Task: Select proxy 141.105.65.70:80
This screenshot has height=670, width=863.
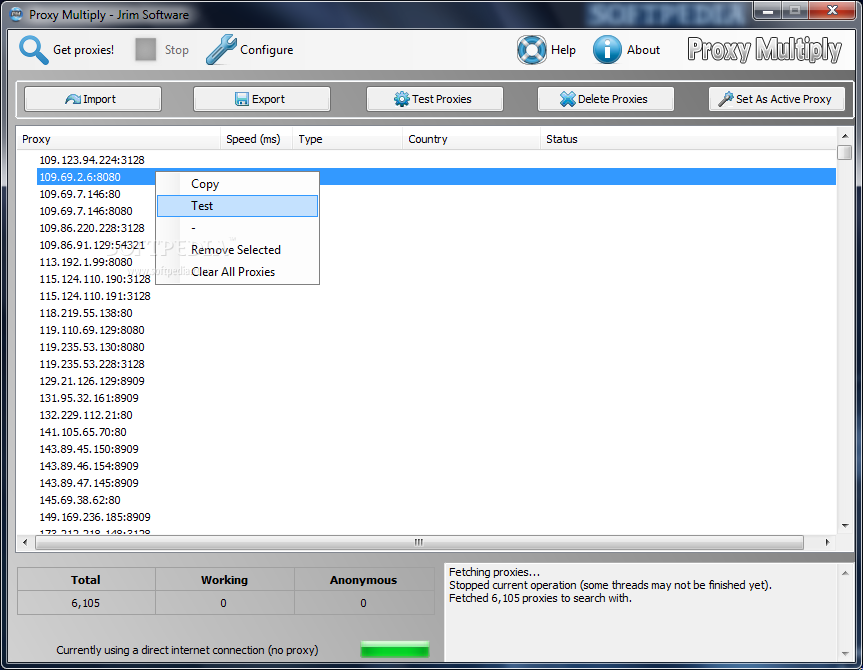Action: 83,433
